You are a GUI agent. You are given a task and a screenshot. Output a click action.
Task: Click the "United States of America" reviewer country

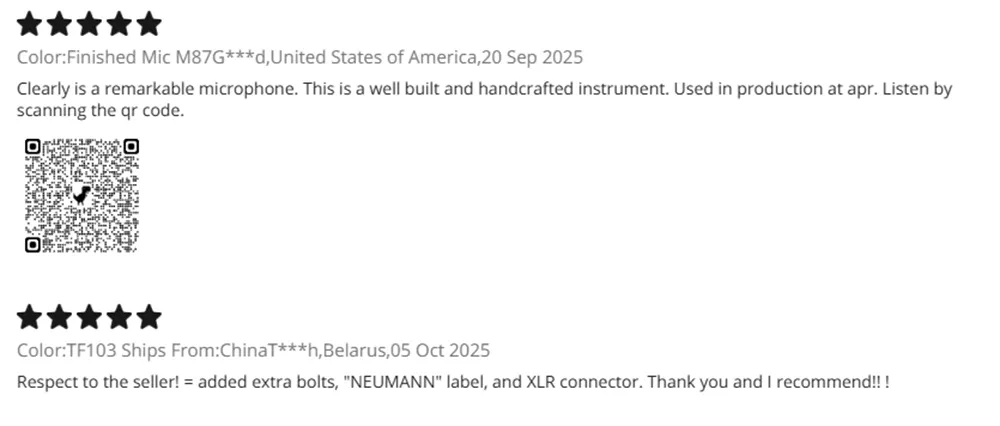pos(377,57)
